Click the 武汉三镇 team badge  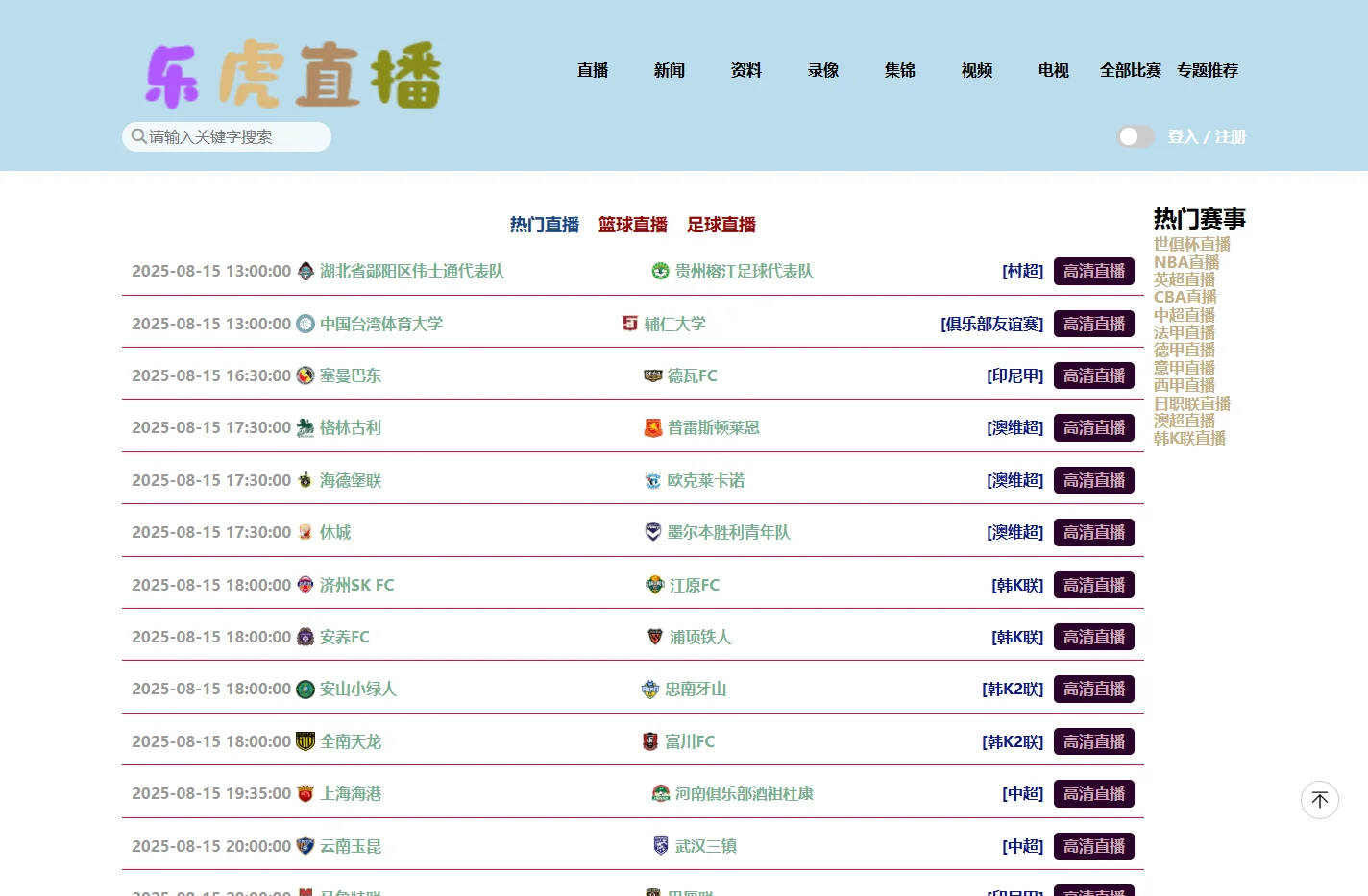click(x=661, y=846)
